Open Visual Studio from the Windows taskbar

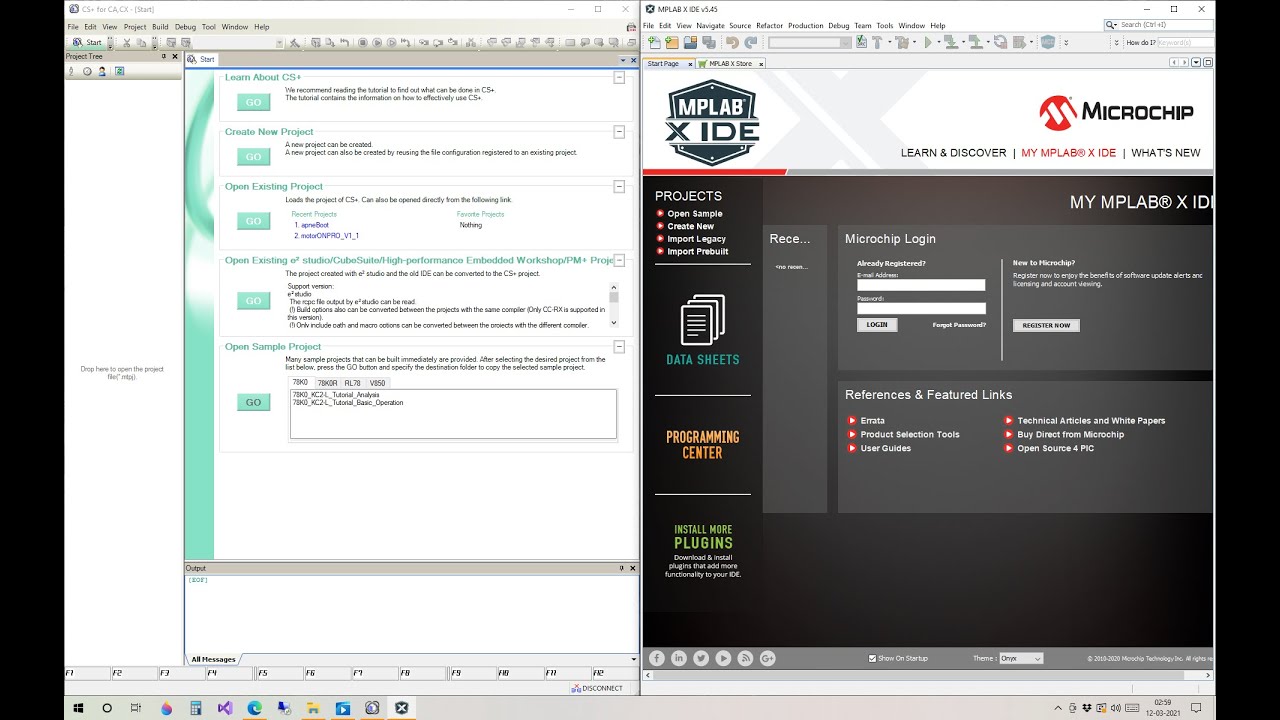coord(225,707)
